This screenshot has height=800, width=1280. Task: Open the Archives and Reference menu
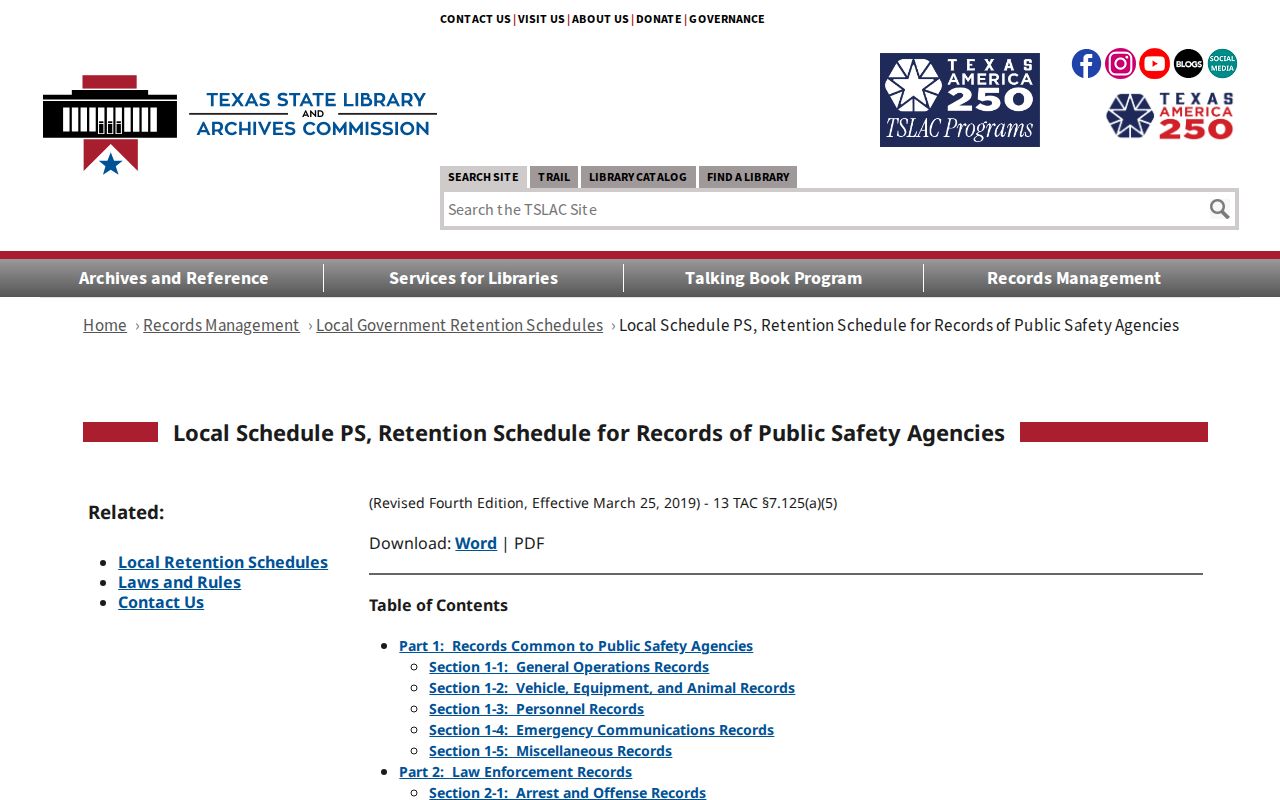tap(173, 278)
